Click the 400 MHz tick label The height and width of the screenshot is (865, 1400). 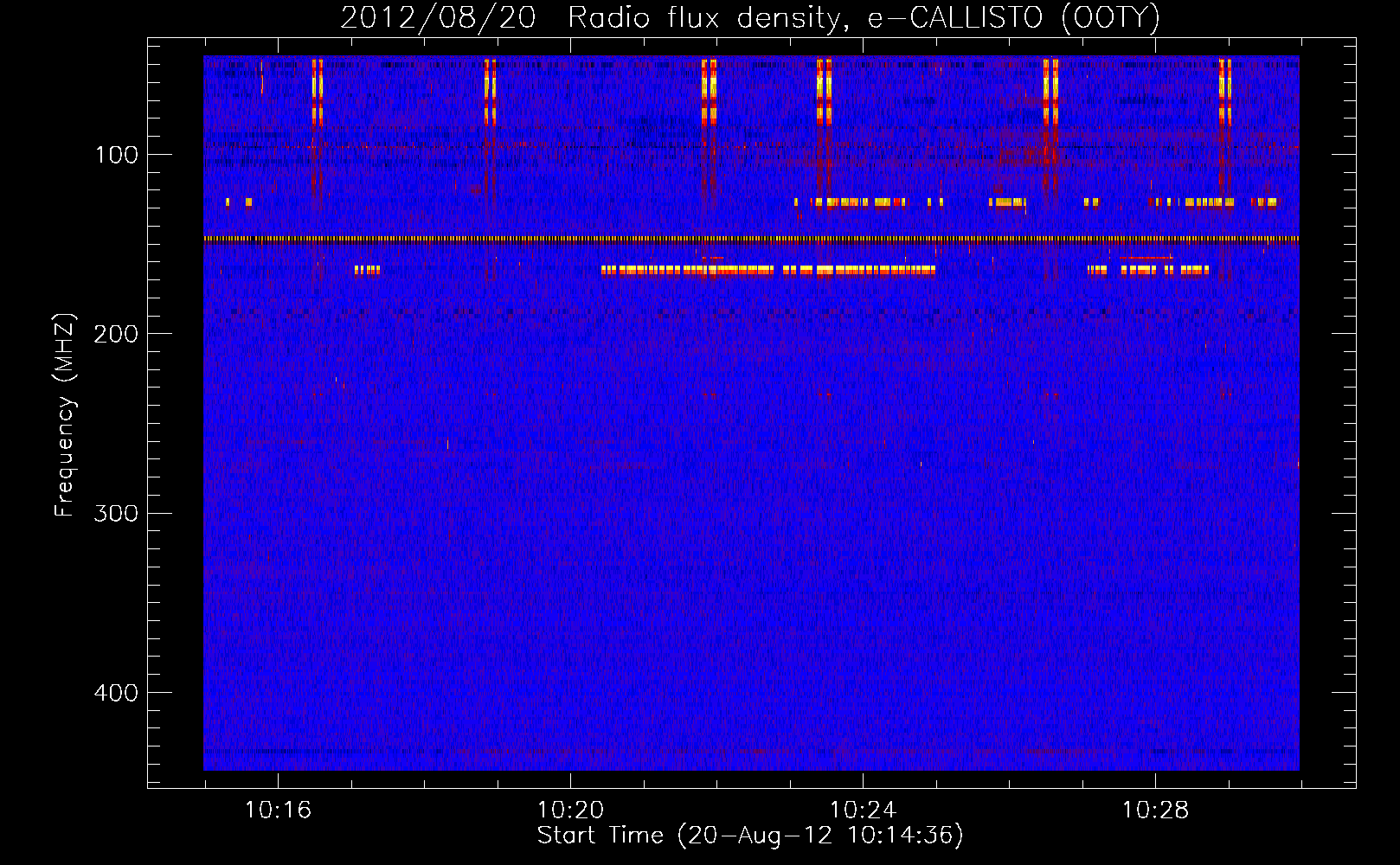[x=117, y=693]
